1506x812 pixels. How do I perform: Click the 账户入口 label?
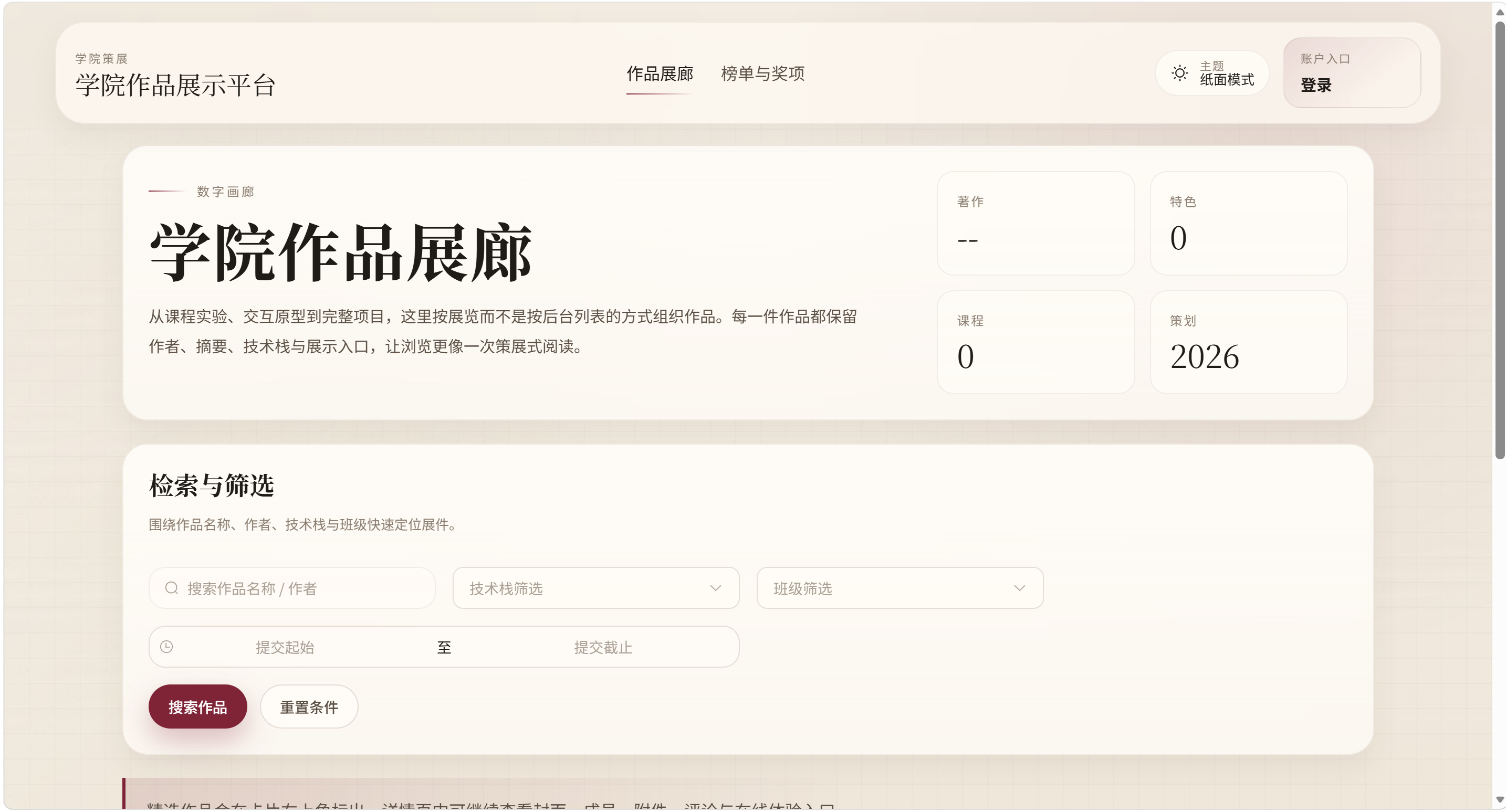click(1325, 58)
